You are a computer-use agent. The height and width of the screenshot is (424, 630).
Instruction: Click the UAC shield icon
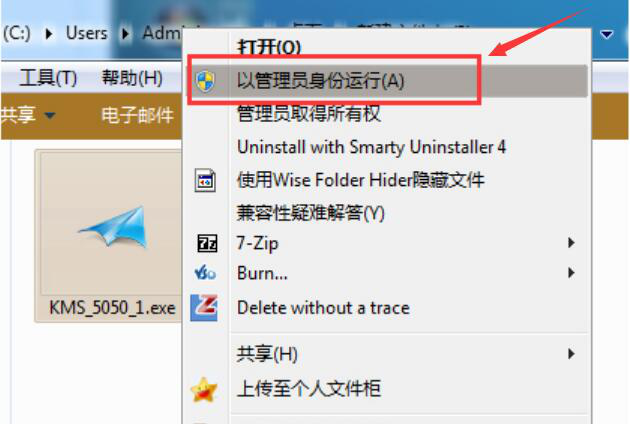coord(205,81)
